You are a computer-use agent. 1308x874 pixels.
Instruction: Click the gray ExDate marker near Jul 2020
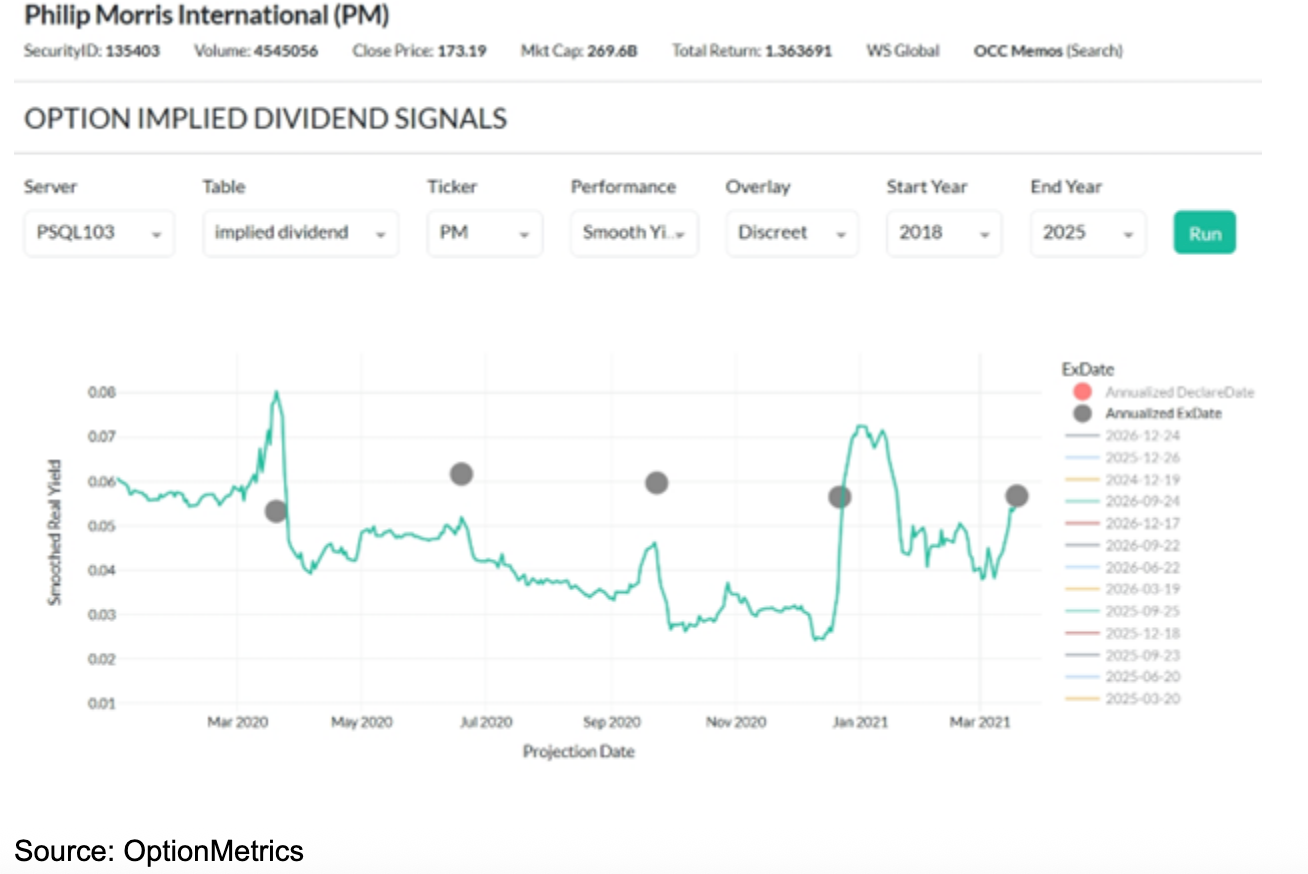461,474
